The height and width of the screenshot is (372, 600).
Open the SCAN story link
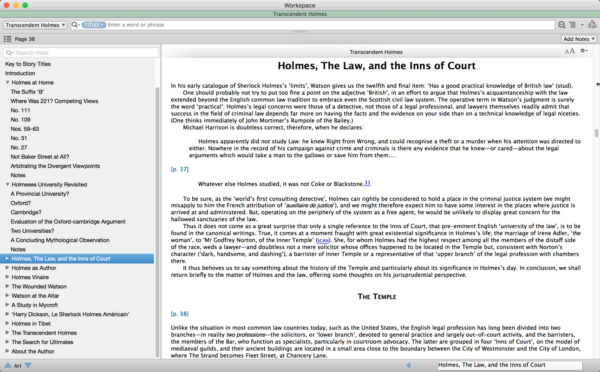pos(323,240)
